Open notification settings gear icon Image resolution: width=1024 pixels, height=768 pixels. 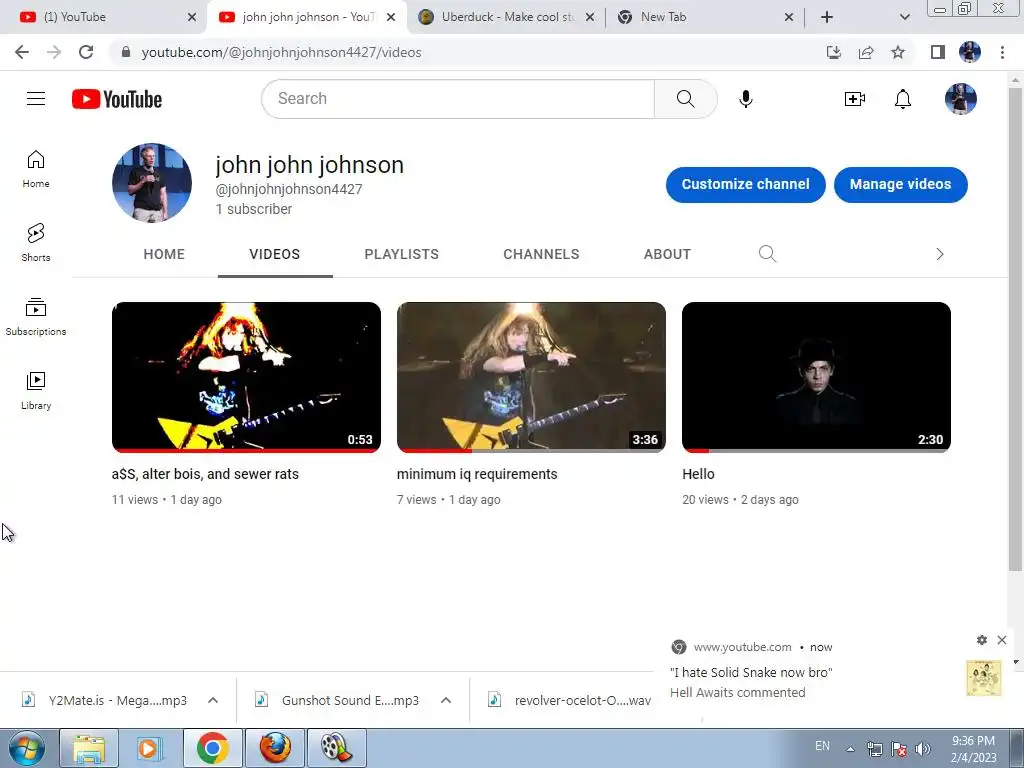tap(982, 640)
